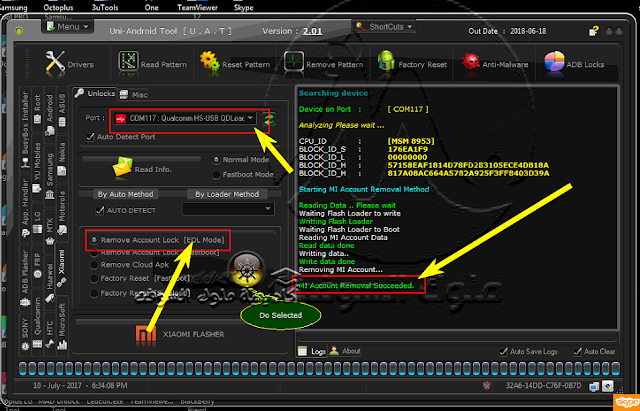Click the [MSM 8953] CPU_ID value

pos(411,141)
